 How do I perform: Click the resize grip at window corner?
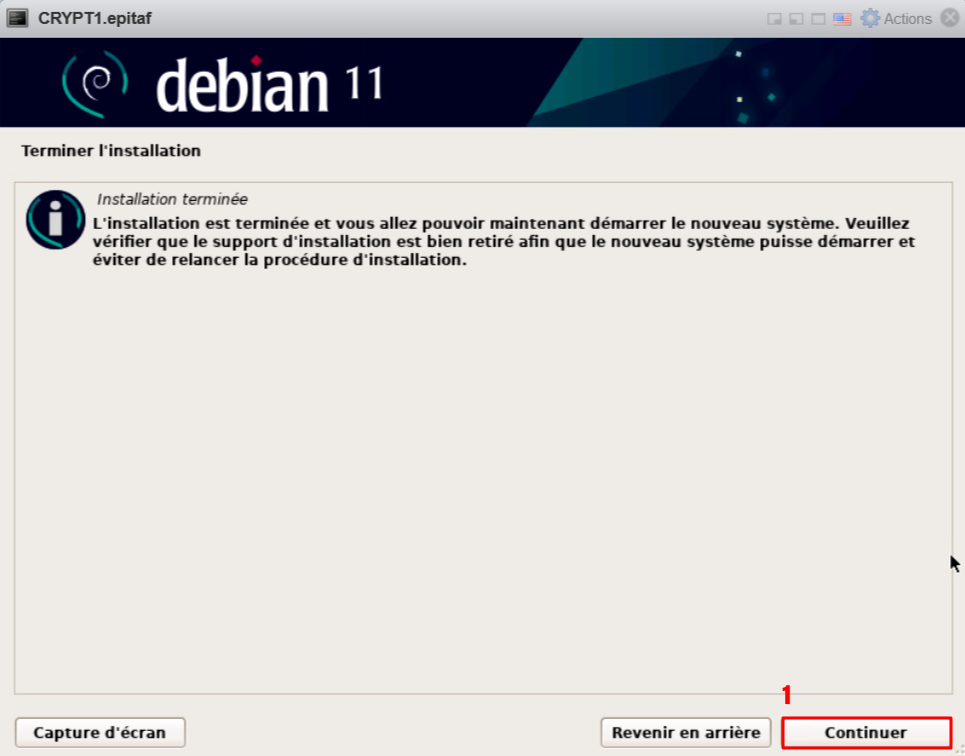pos(957,748)
